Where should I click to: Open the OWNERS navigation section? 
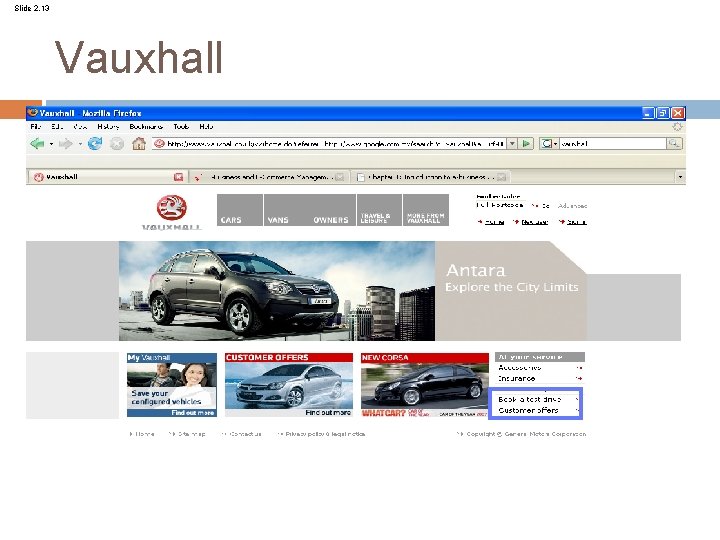tap(332, 210)
